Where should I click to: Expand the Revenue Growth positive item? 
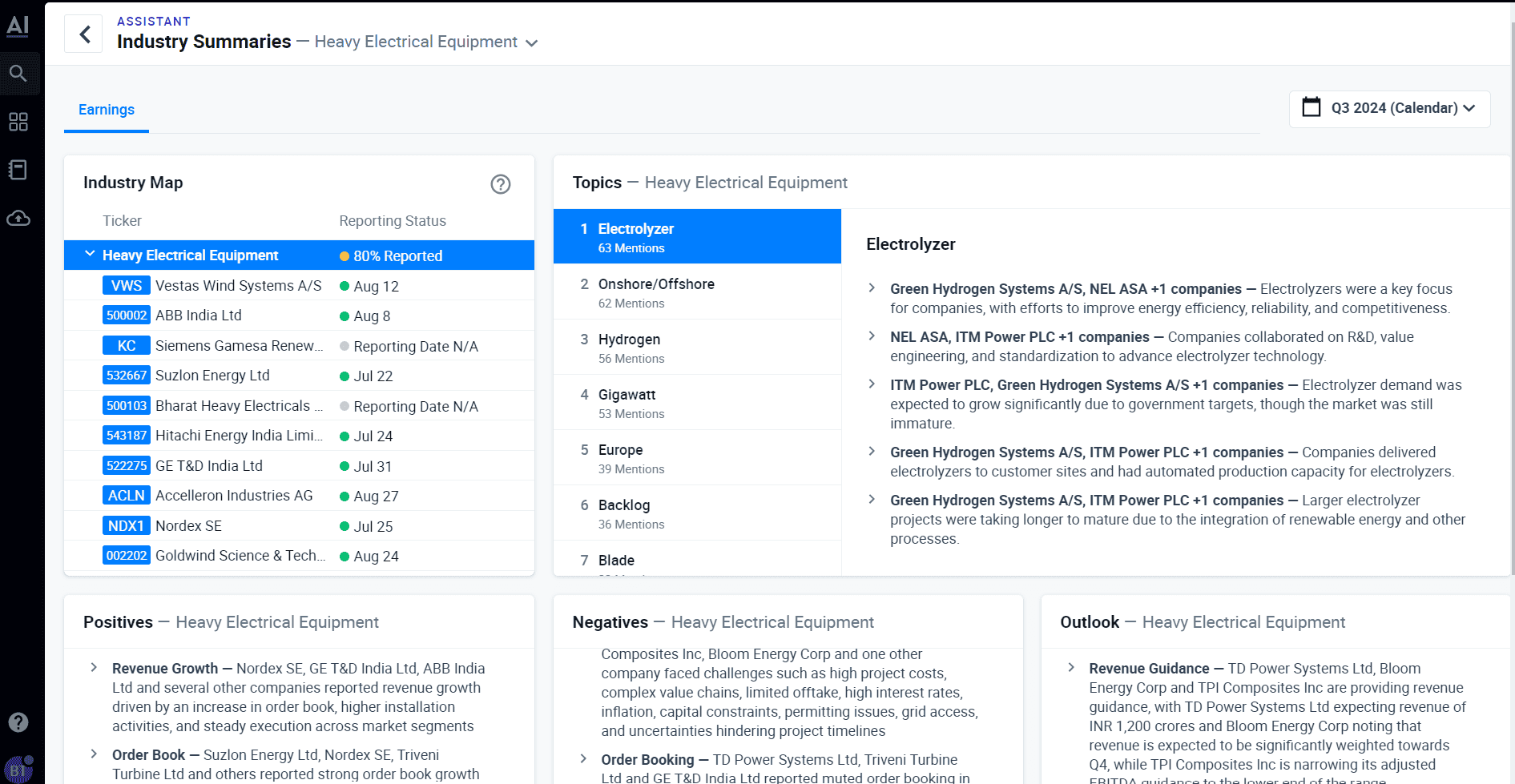pos(94,668)
